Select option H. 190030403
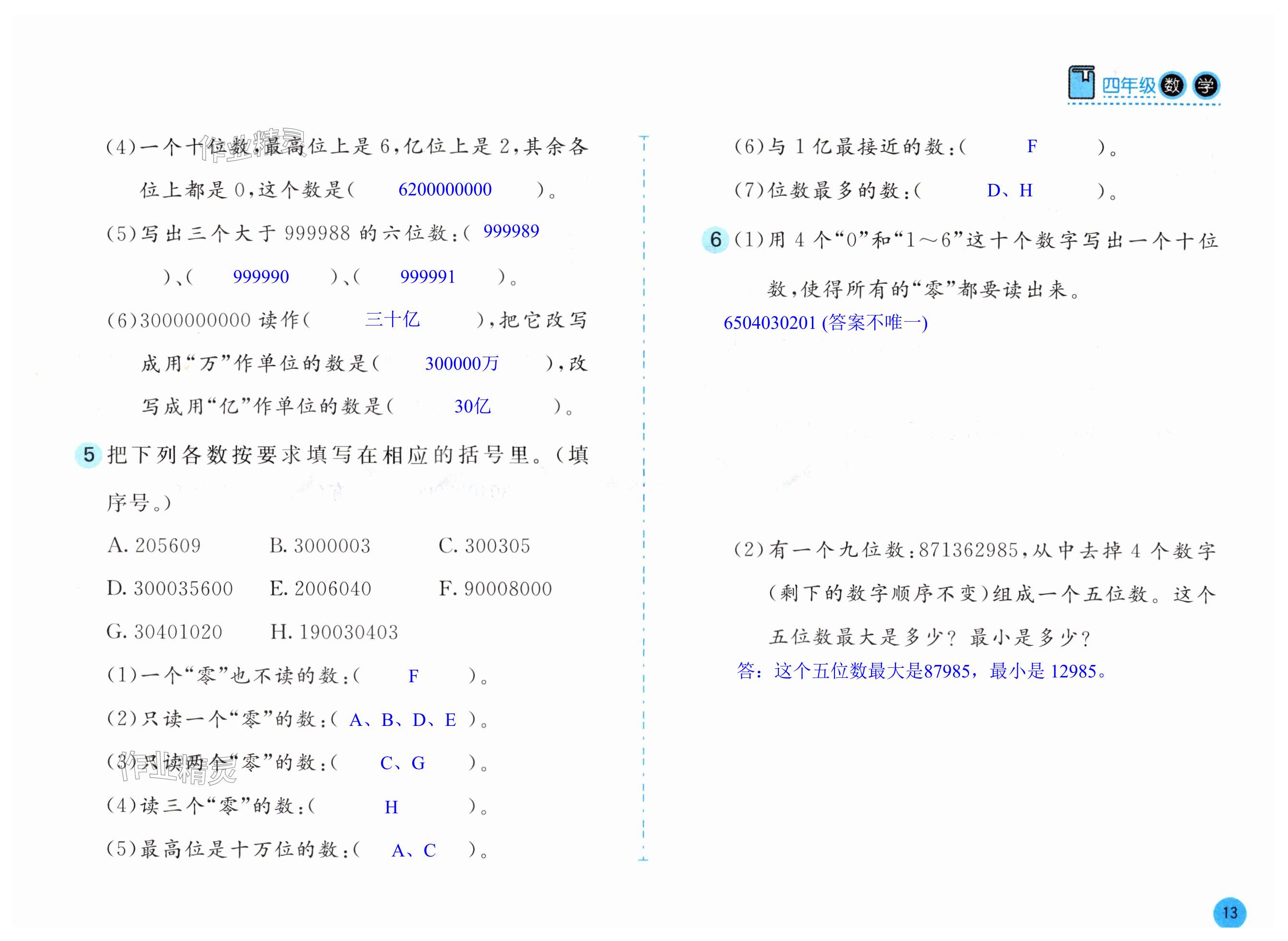 coord(334,632)
